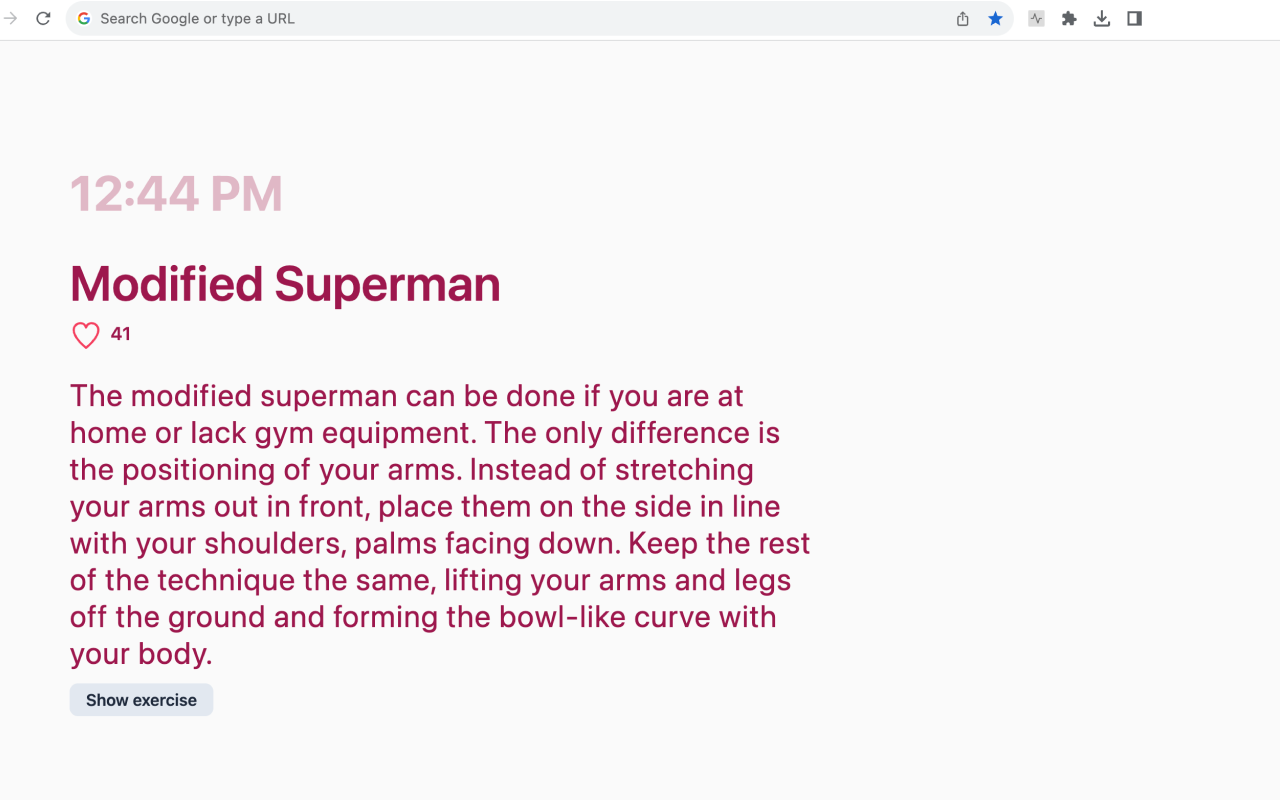Click the 41 likes count
Screen dimensions: 1280x800
pos(120,334)
